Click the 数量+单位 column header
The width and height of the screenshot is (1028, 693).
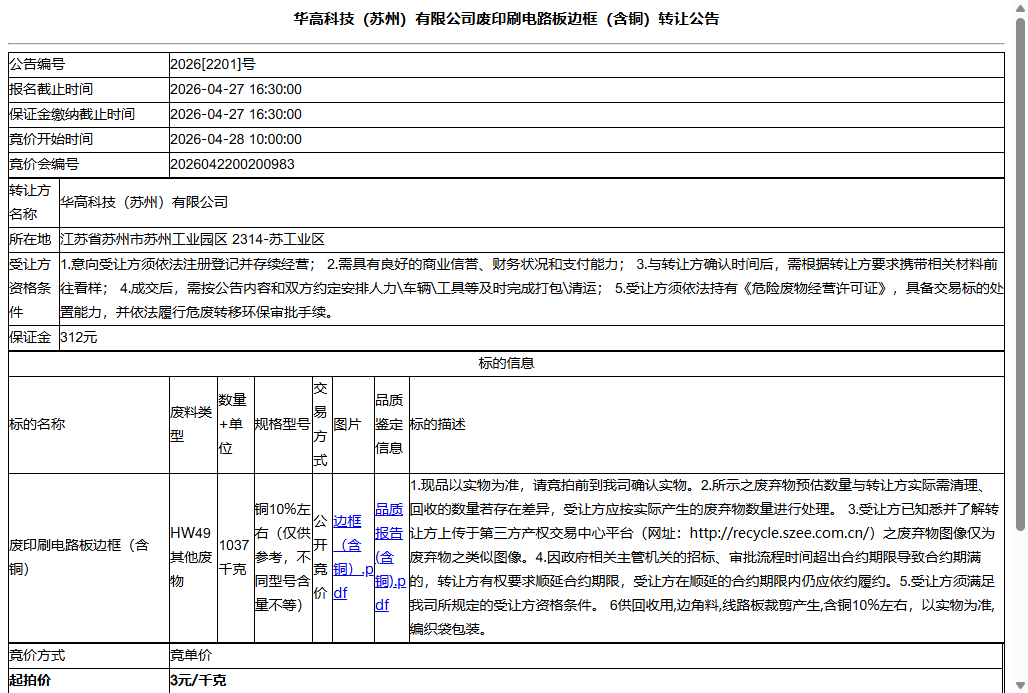click(236, 425)
